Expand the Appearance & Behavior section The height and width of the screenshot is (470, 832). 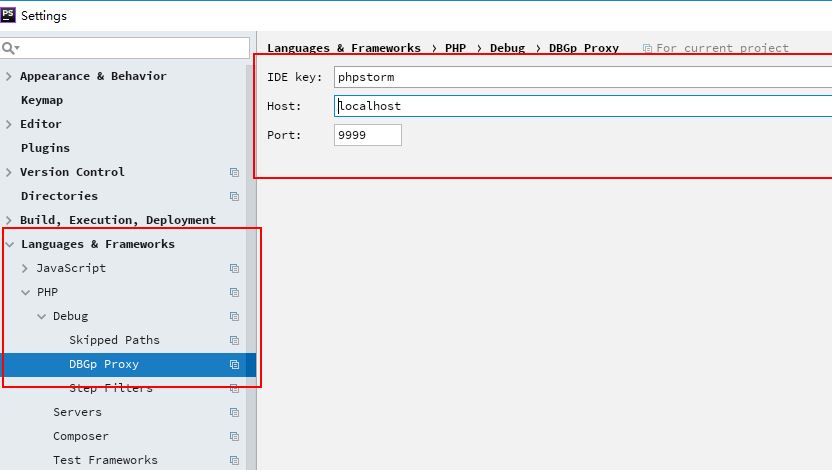(9, 76)
